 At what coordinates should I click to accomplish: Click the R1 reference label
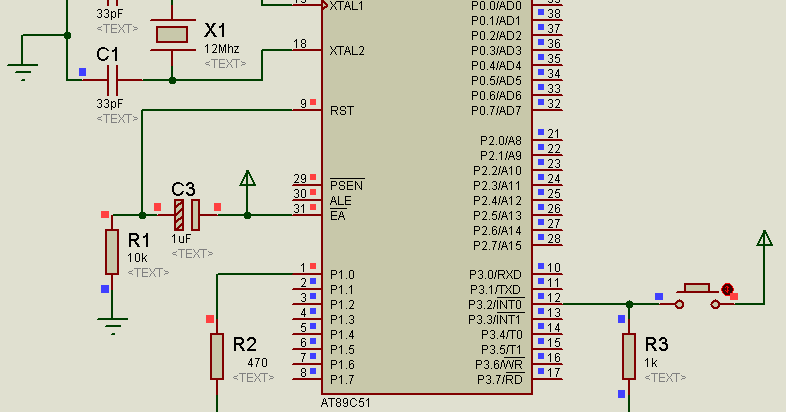(x=139, y=241)
